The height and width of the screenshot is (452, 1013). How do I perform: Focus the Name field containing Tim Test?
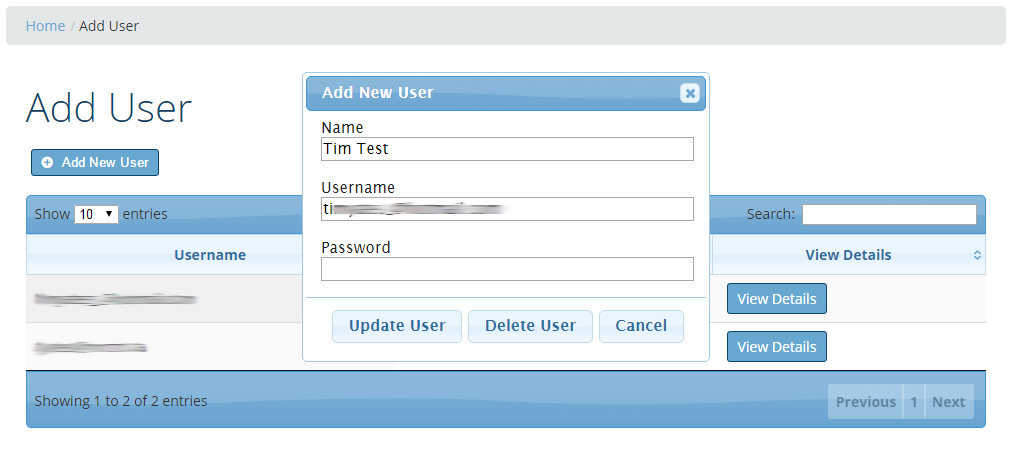(507, 149)
